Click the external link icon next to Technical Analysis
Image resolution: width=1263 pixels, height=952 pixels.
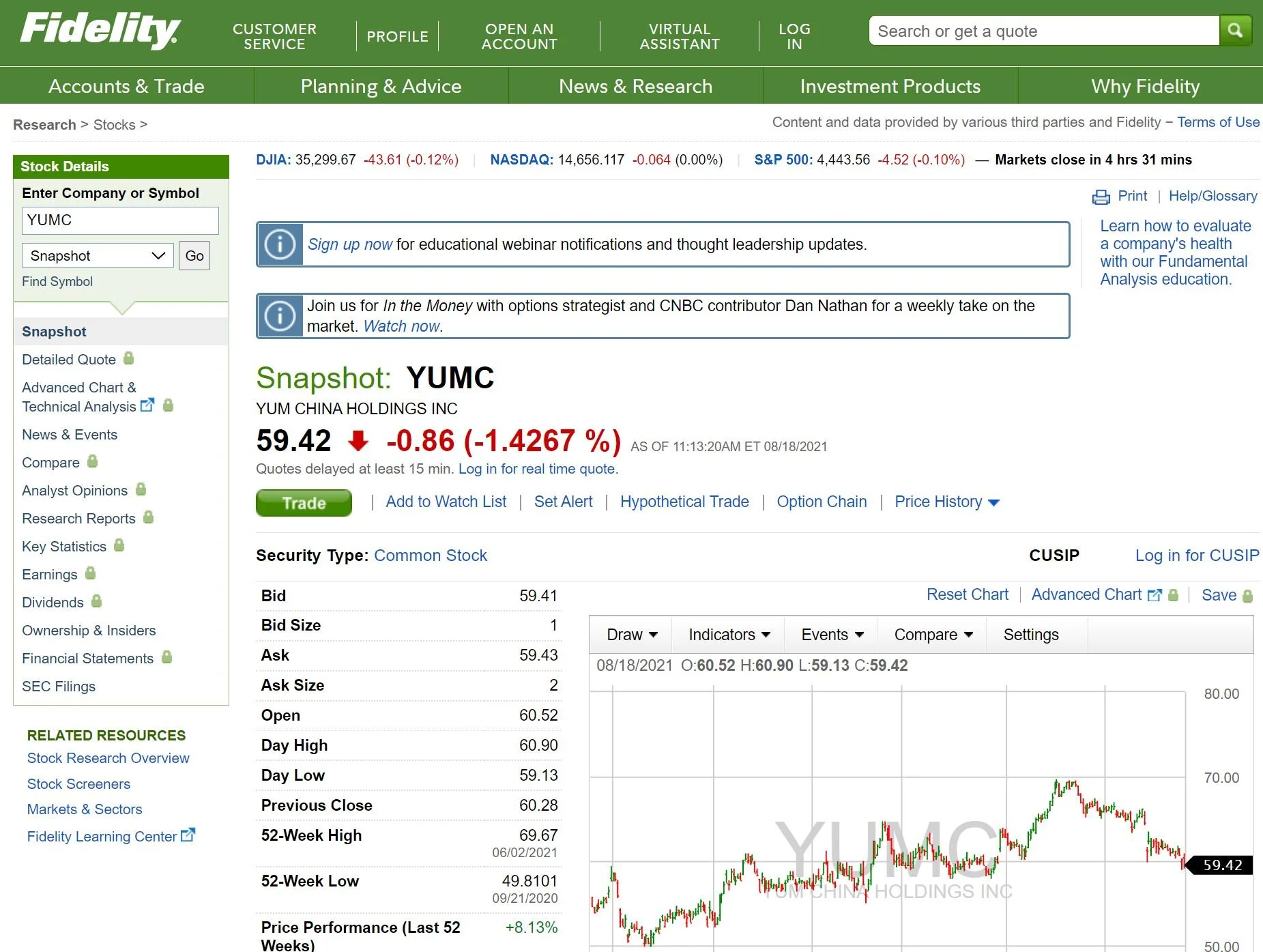click(x=147, y=405)
